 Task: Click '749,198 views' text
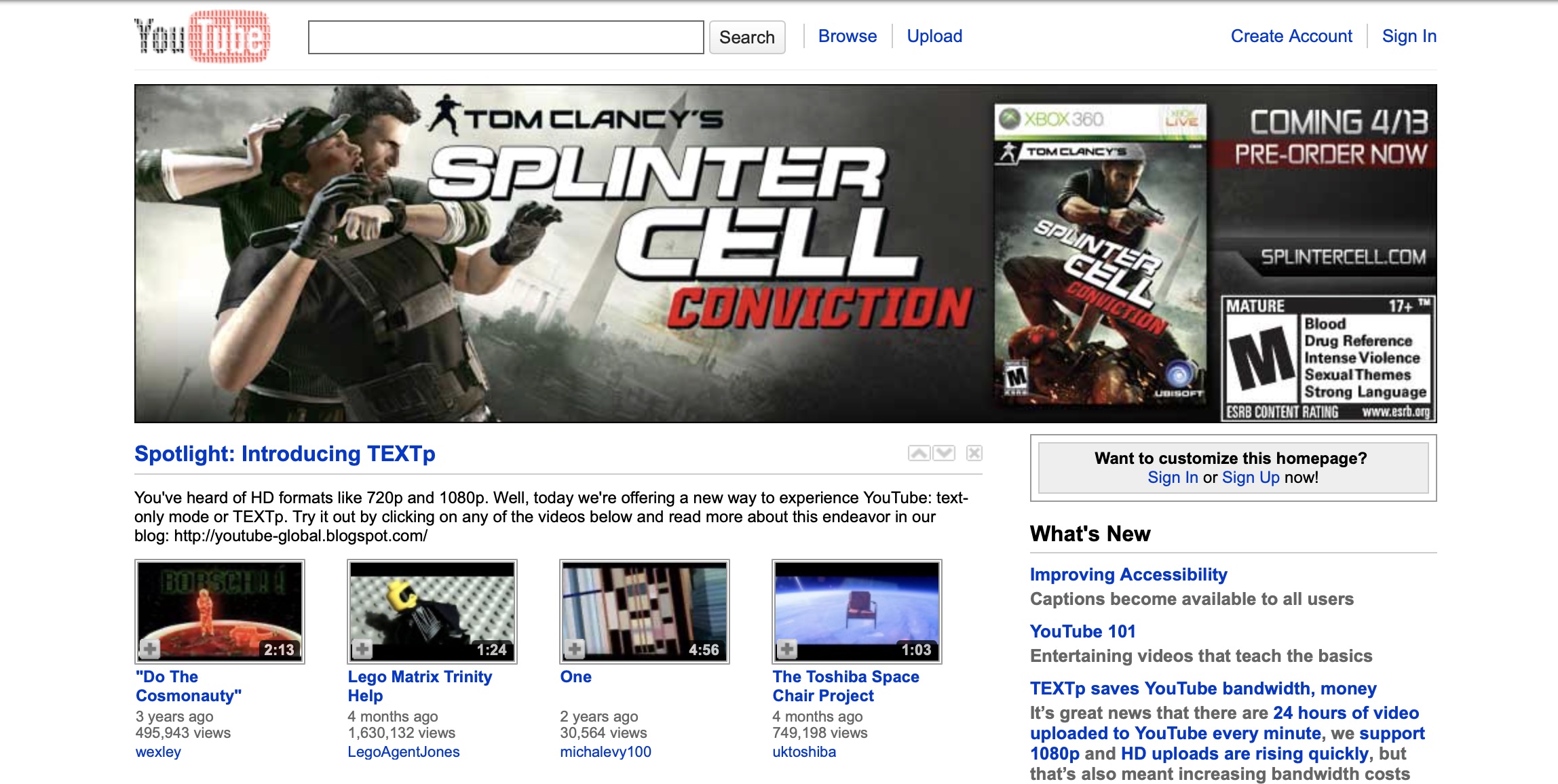coord(820,732)
